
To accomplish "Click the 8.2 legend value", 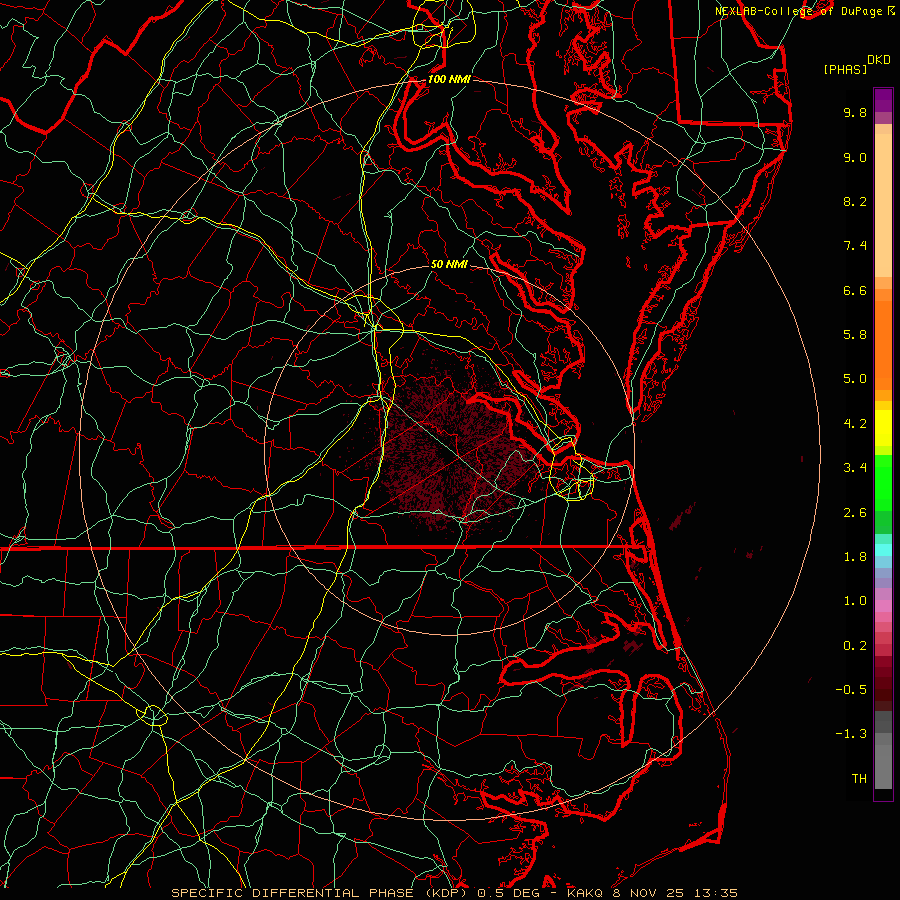I will click(x=855, y=201).
